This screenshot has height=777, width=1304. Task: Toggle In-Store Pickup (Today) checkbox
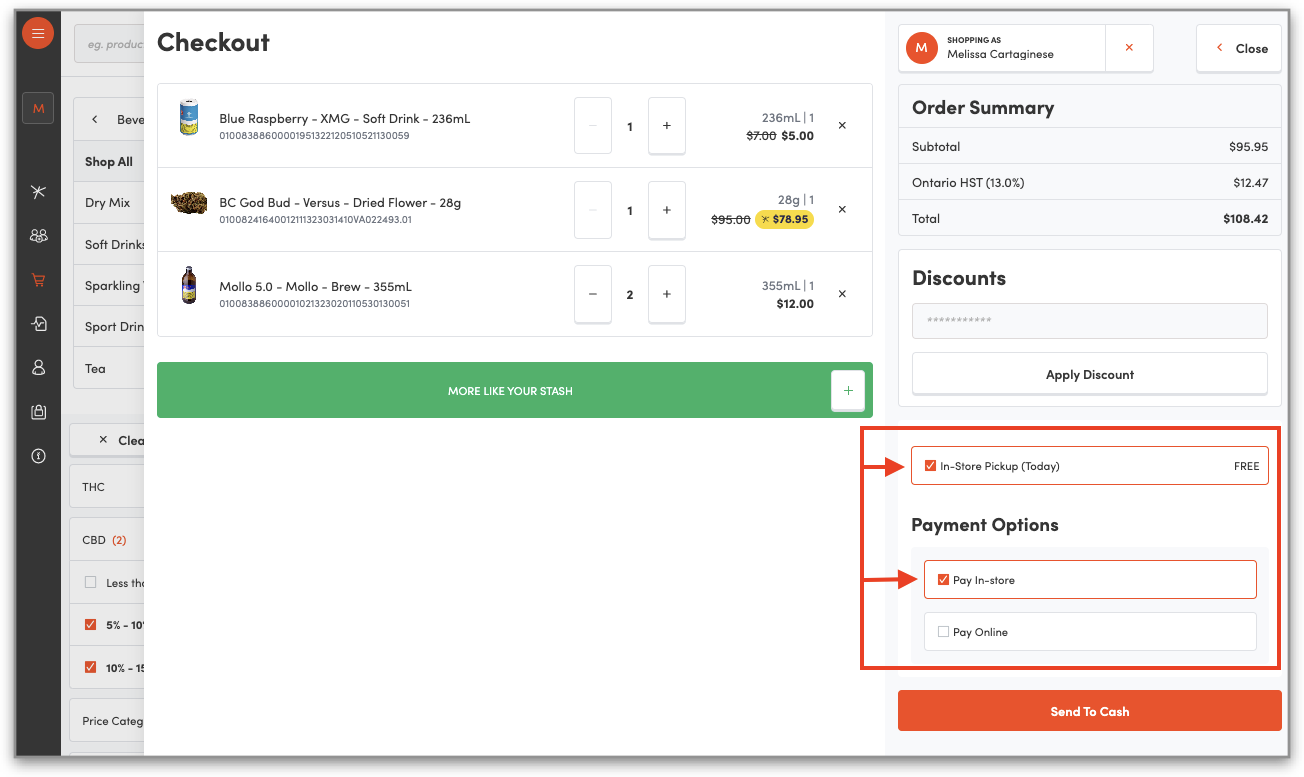(x=931, y=466)
